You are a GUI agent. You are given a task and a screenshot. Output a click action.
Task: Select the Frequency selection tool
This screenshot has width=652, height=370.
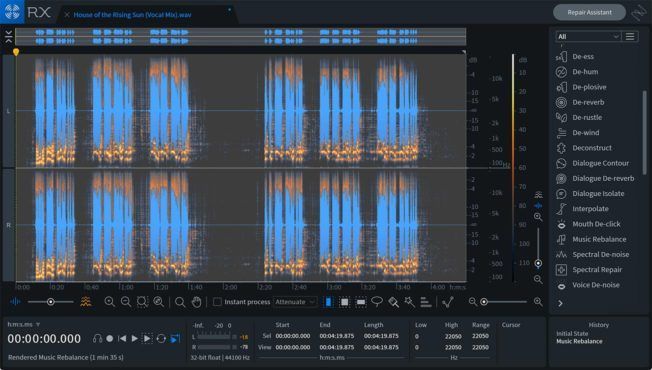pyautogui.click(x=361, y=302)
